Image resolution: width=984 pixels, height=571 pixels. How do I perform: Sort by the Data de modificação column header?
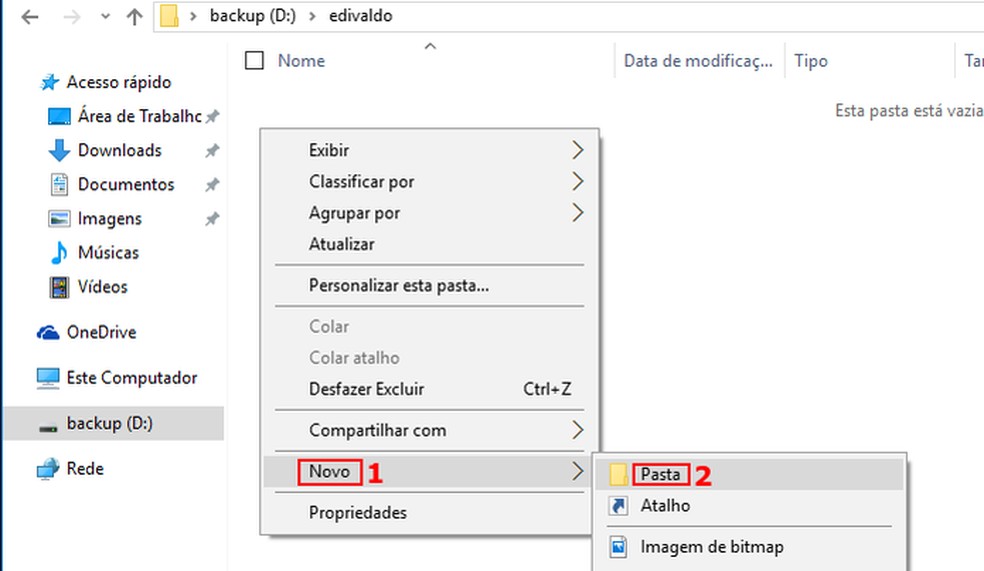click(698, 61)
